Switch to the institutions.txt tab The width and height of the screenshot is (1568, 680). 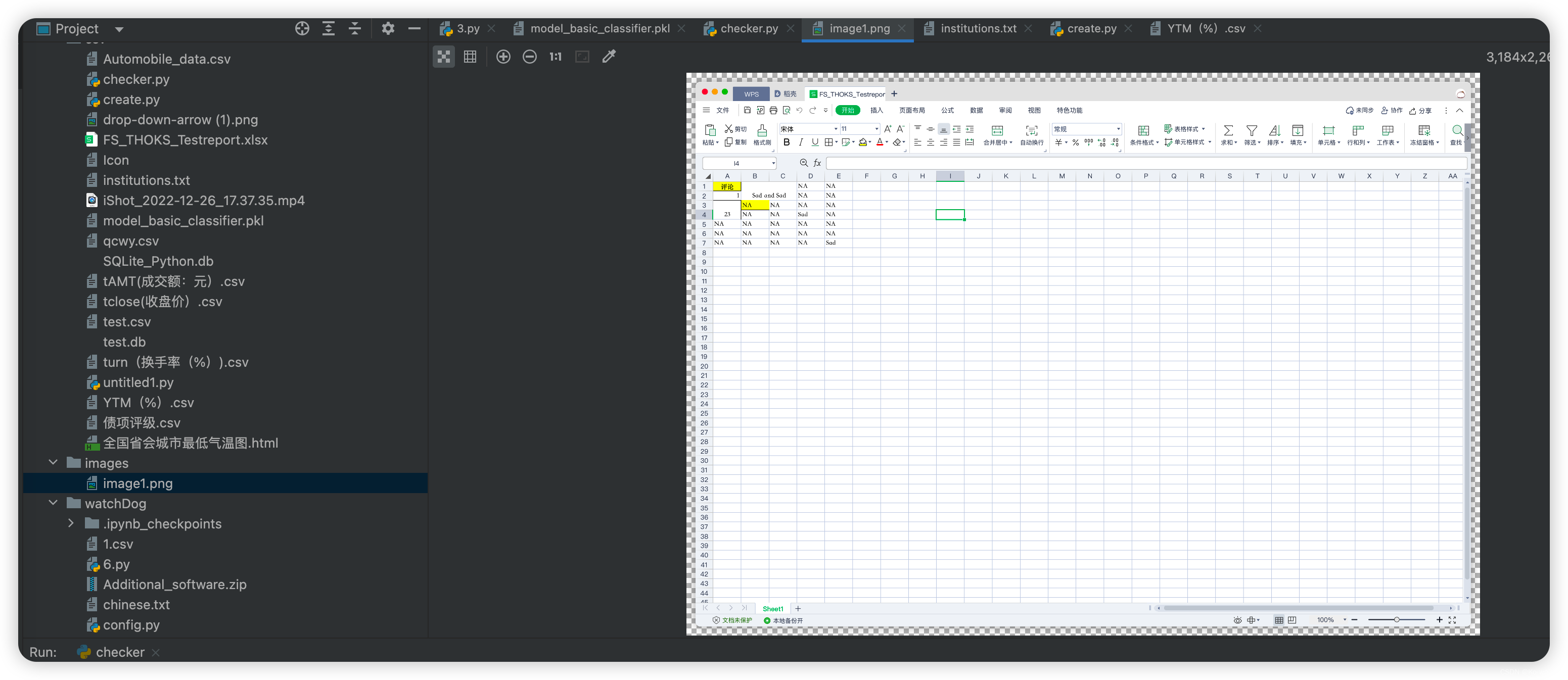click(x=978, y=29)
